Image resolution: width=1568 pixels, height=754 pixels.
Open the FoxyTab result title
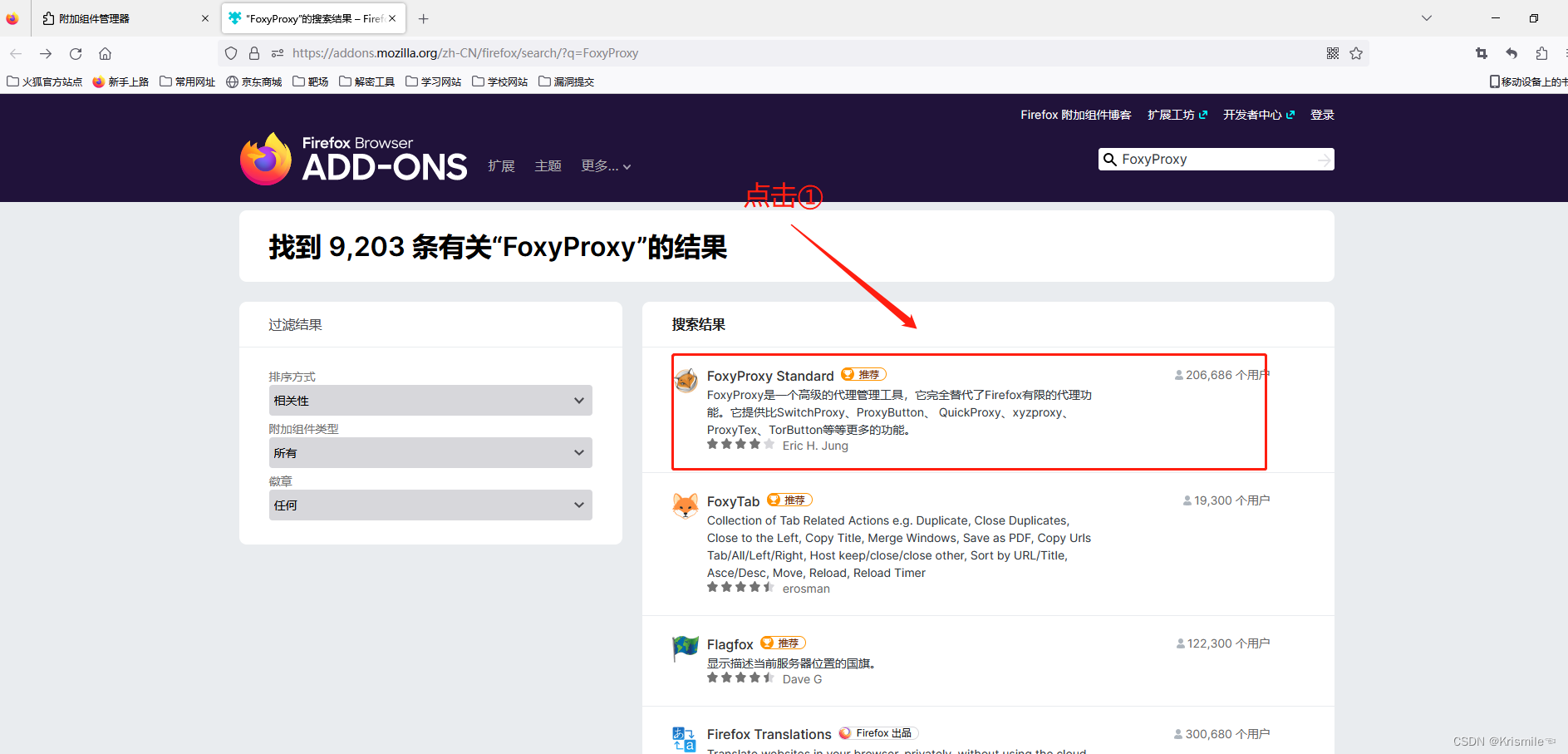pyautogui.click(x=733, y=501)
